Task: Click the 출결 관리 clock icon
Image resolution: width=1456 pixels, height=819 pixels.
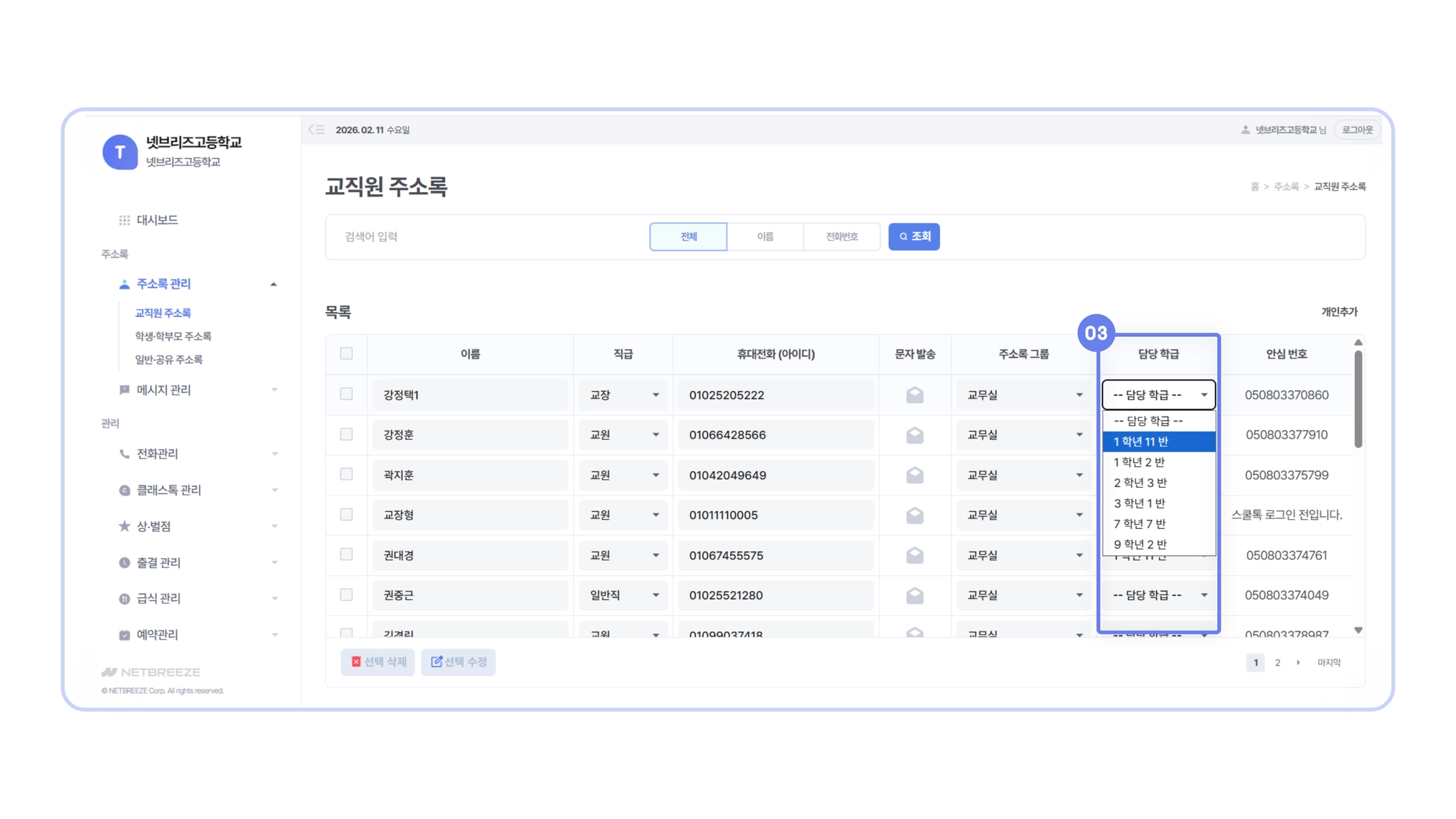Action: pos(124,562)
